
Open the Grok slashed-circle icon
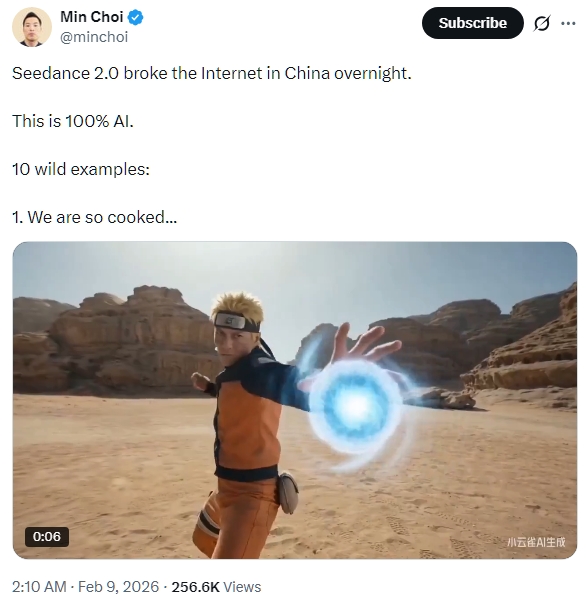click(542, 23)
